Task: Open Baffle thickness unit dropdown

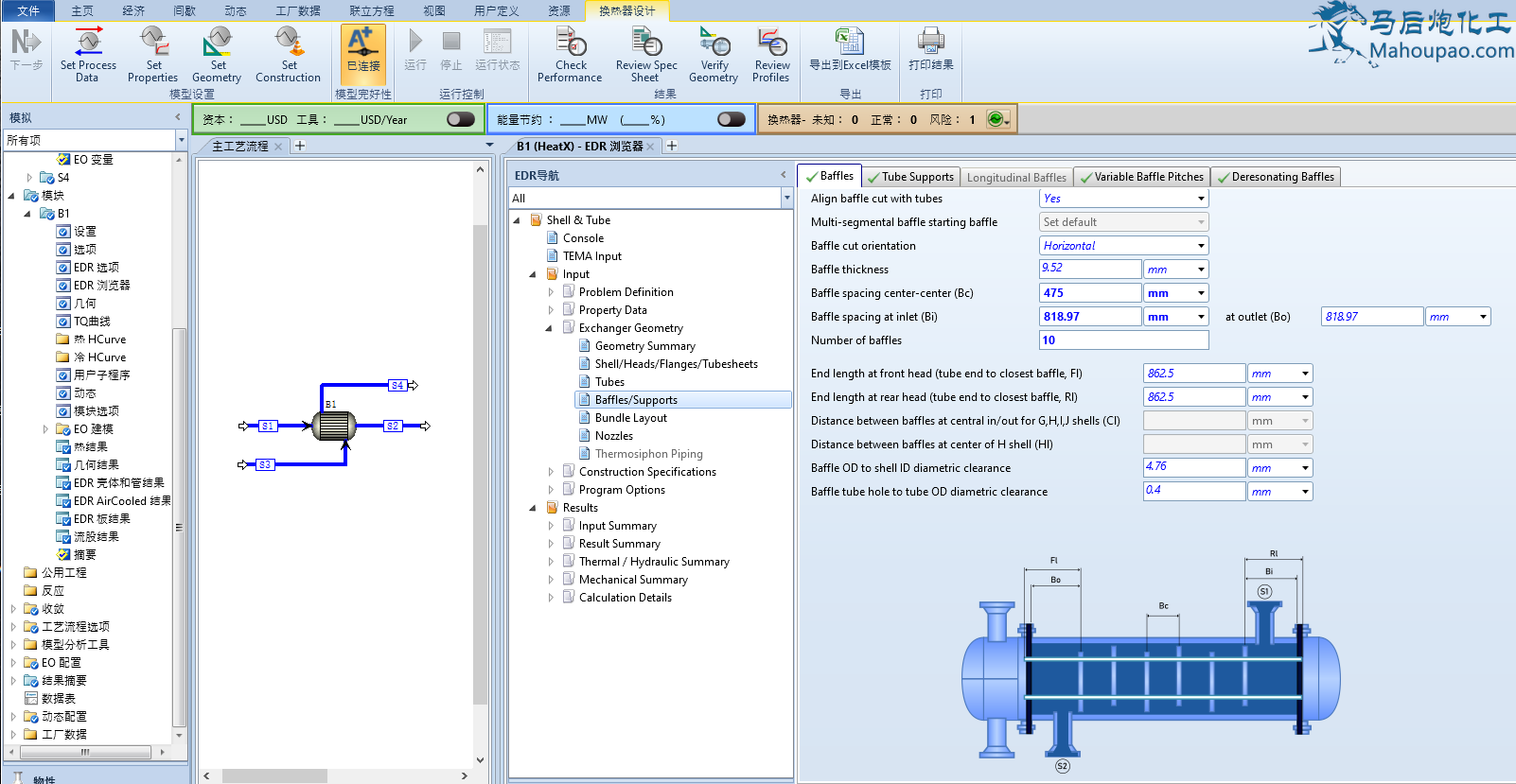Action: click(x=1201, y=270)
